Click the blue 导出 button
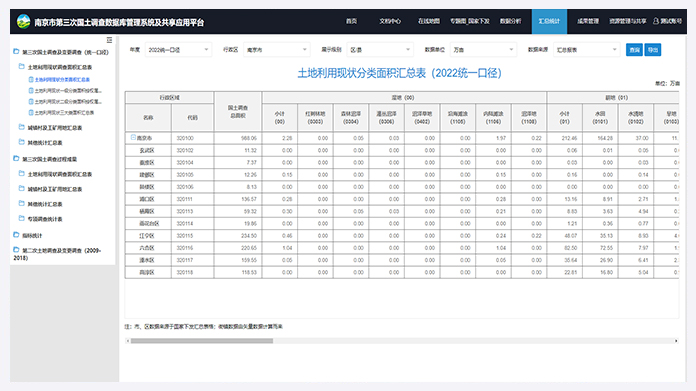The height and width of the screenshot is (391, 696). coord(652,50)
